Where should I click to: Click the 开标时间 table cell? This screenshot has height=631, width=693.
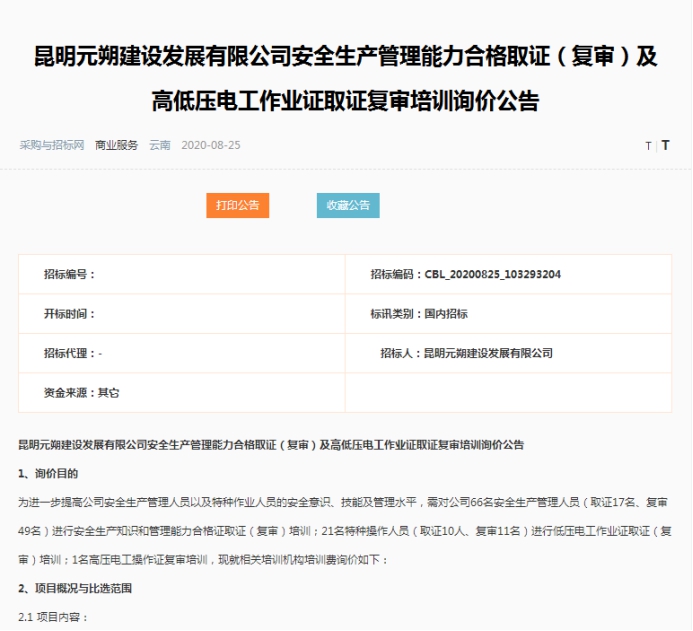point(182,313)
